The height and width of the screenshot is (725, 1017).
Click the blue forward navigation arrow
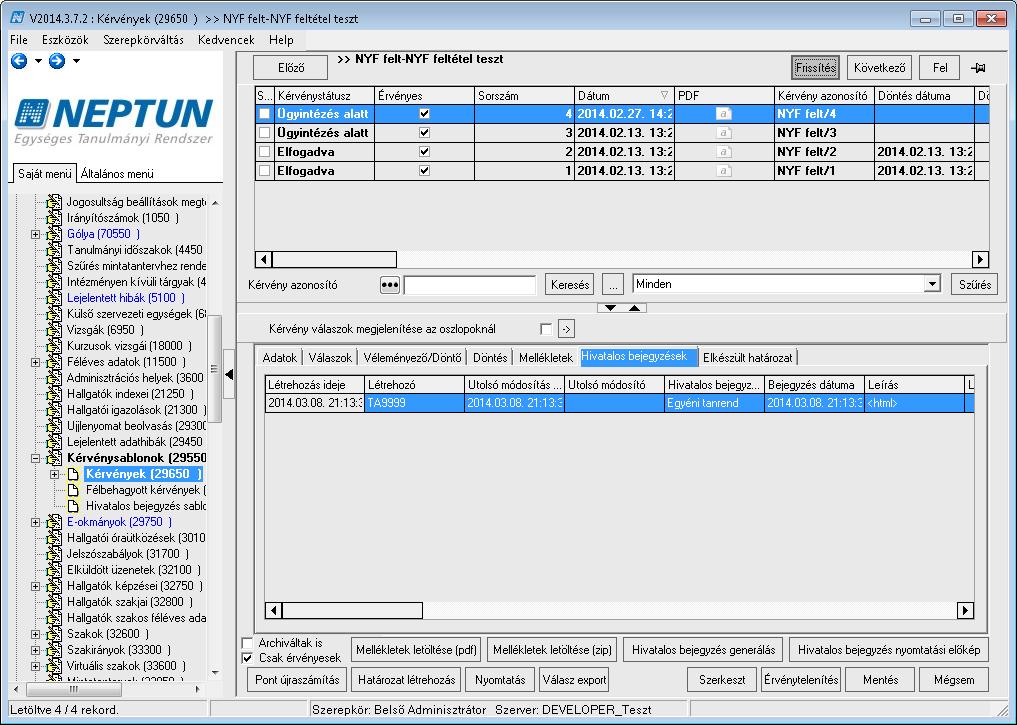pos(57,61)
